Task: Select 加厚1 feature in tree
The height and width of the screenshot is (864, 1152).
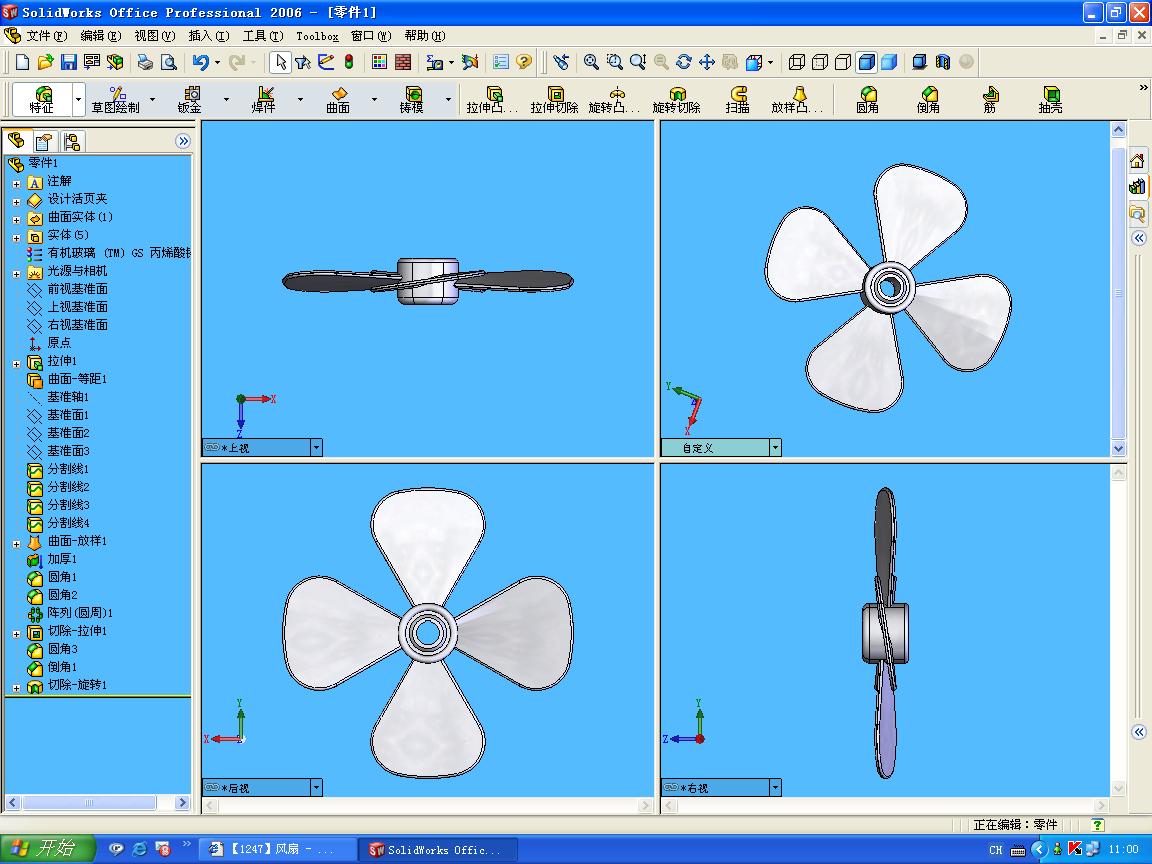Action: (52, 559)
